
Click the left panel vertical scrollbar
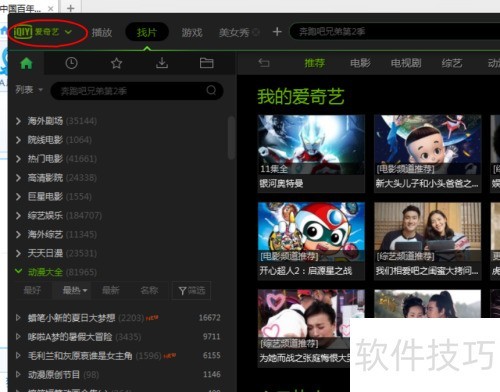(x=232, y=138)
